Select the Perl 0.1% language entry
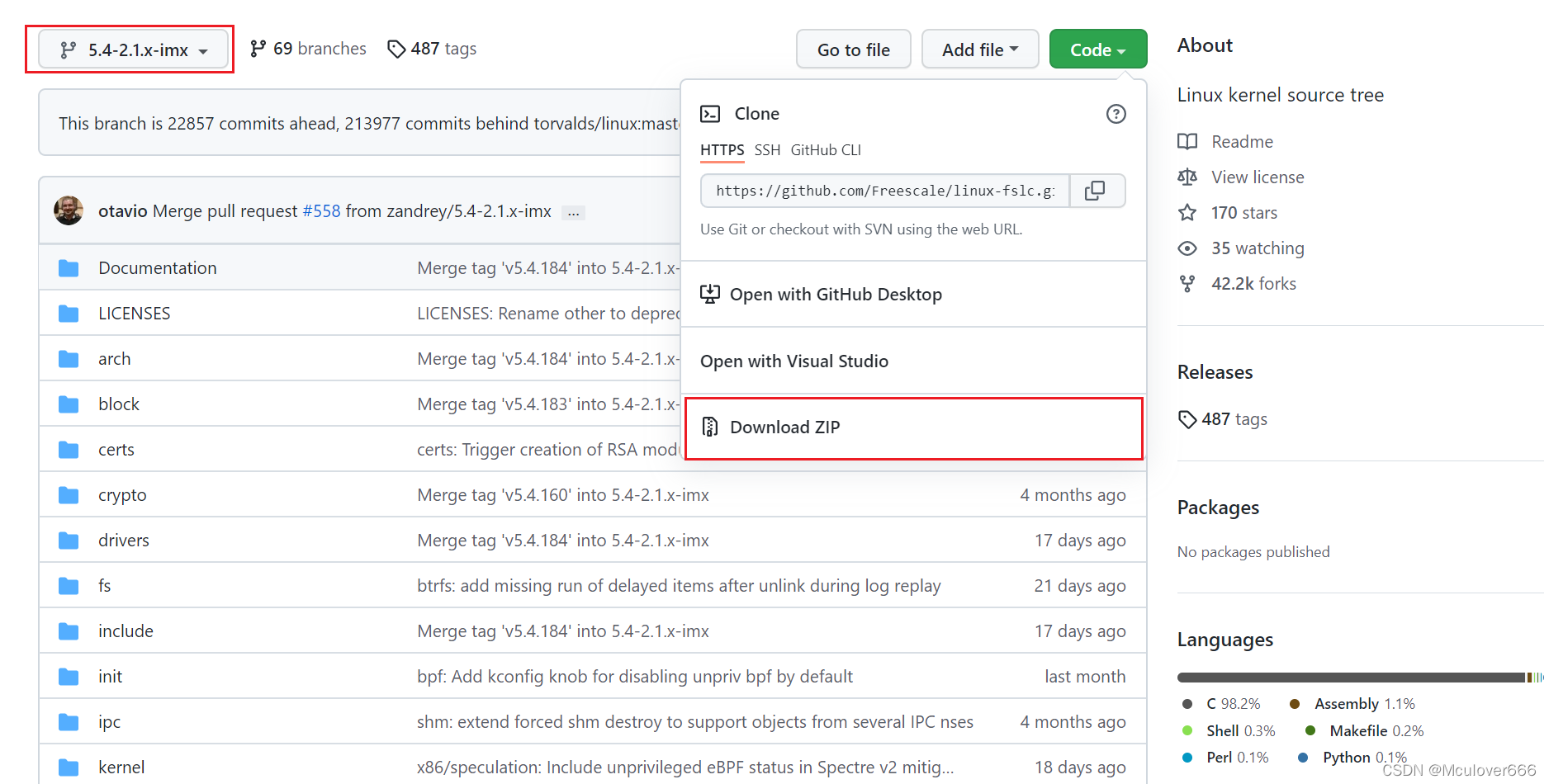The height and width of the screenshot is (784, 1549). pyautogui.click(x=1225, y=758)
